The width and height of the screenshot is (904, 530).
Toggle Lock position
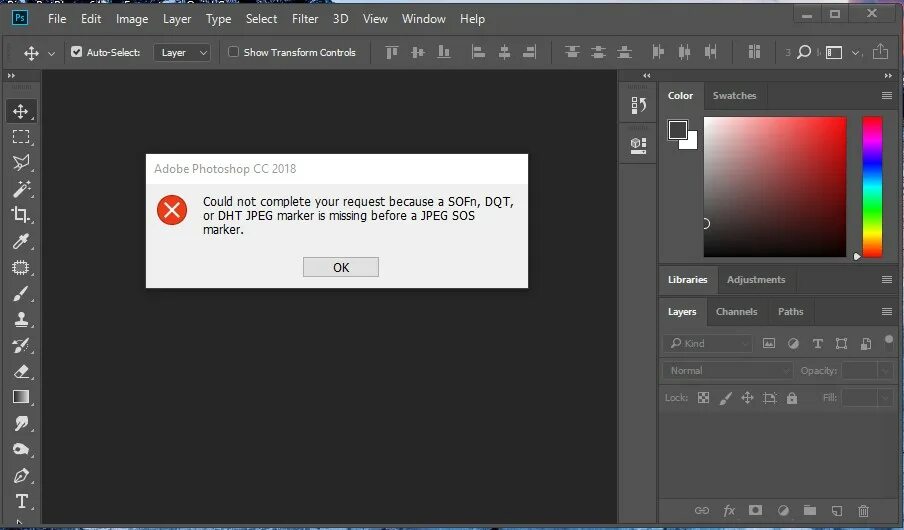747,397
